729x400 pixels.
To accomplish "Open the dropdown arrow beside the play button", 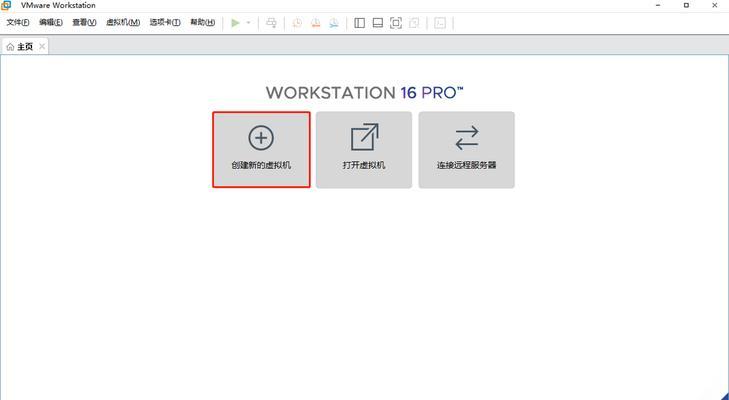I will (x=248, y=23).
